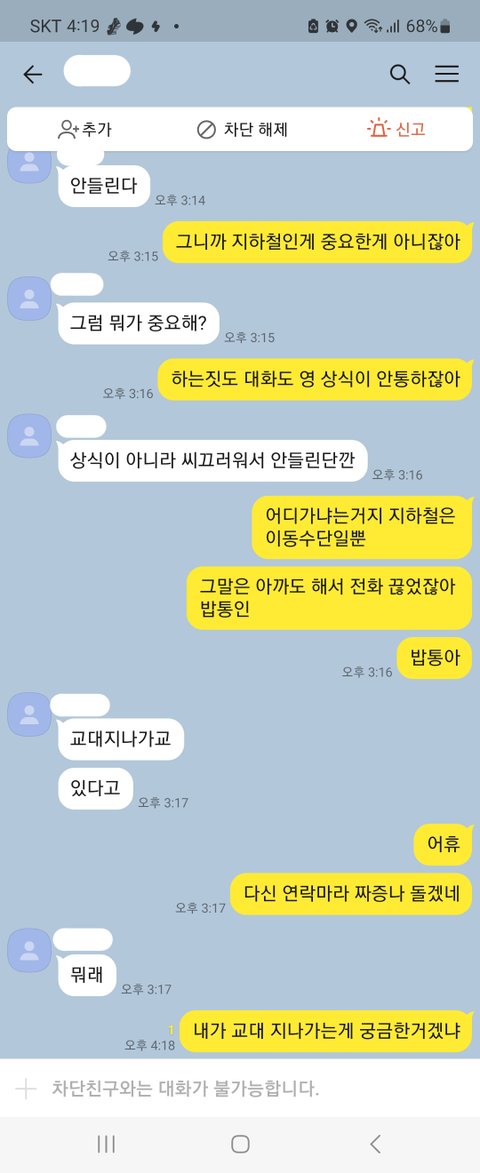480x1173 pixels.
Task: Select the yellow message bubble 밥통아
Action: click(x=434, y=658)
